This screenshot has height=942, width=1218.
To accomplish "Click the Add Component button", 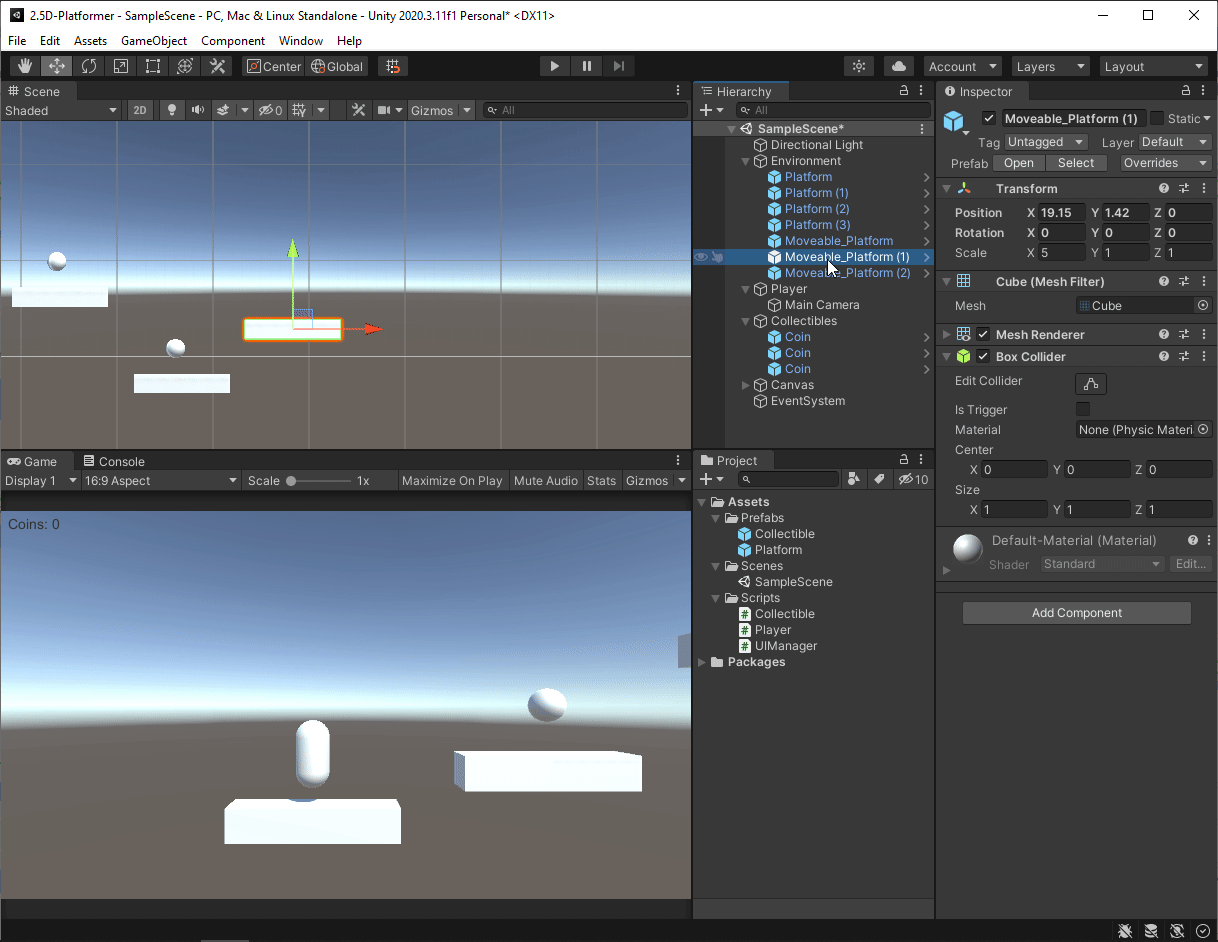I will pos(1076,612).
